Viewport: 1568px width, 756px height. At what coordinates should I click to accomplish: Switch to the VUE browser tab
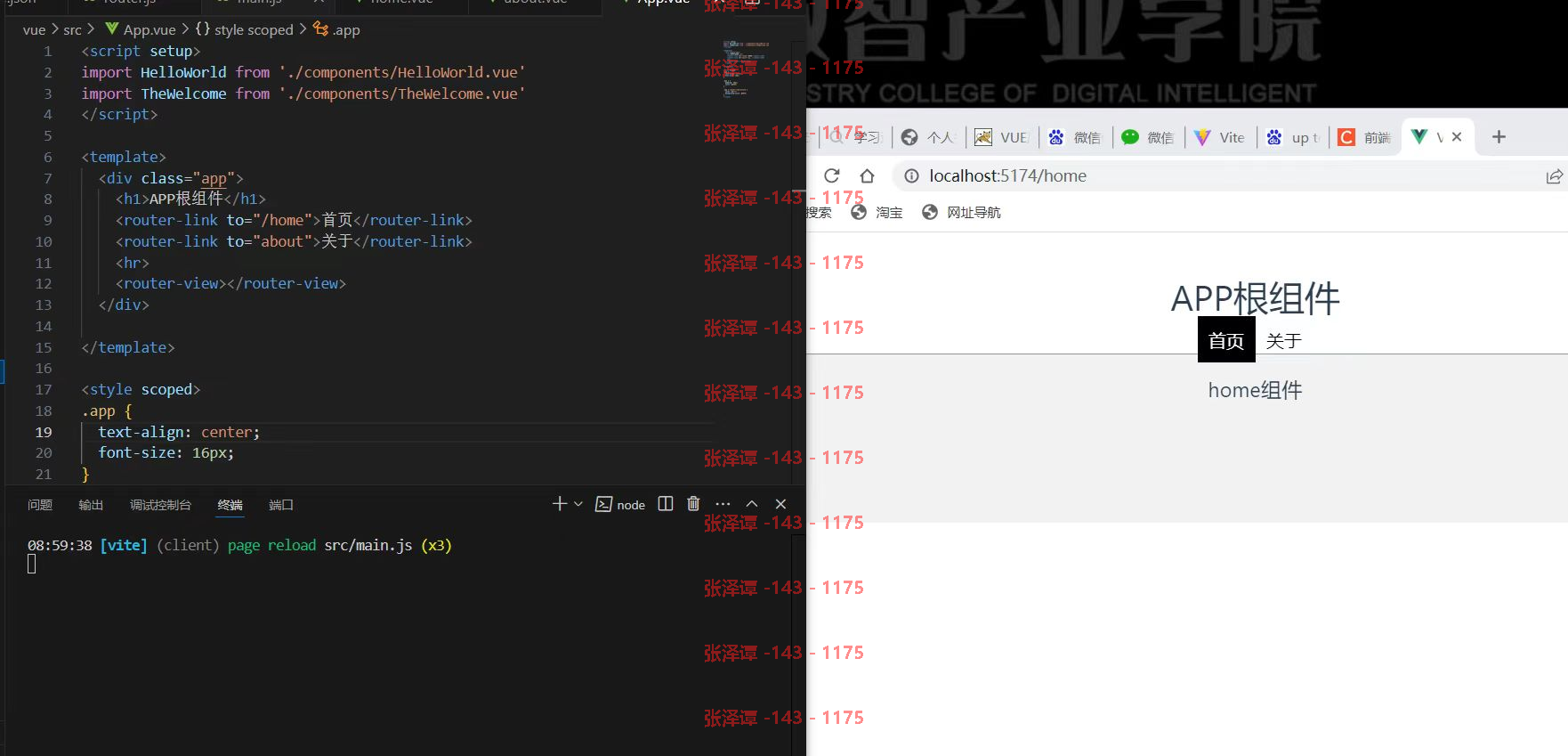click(1001, 137)
